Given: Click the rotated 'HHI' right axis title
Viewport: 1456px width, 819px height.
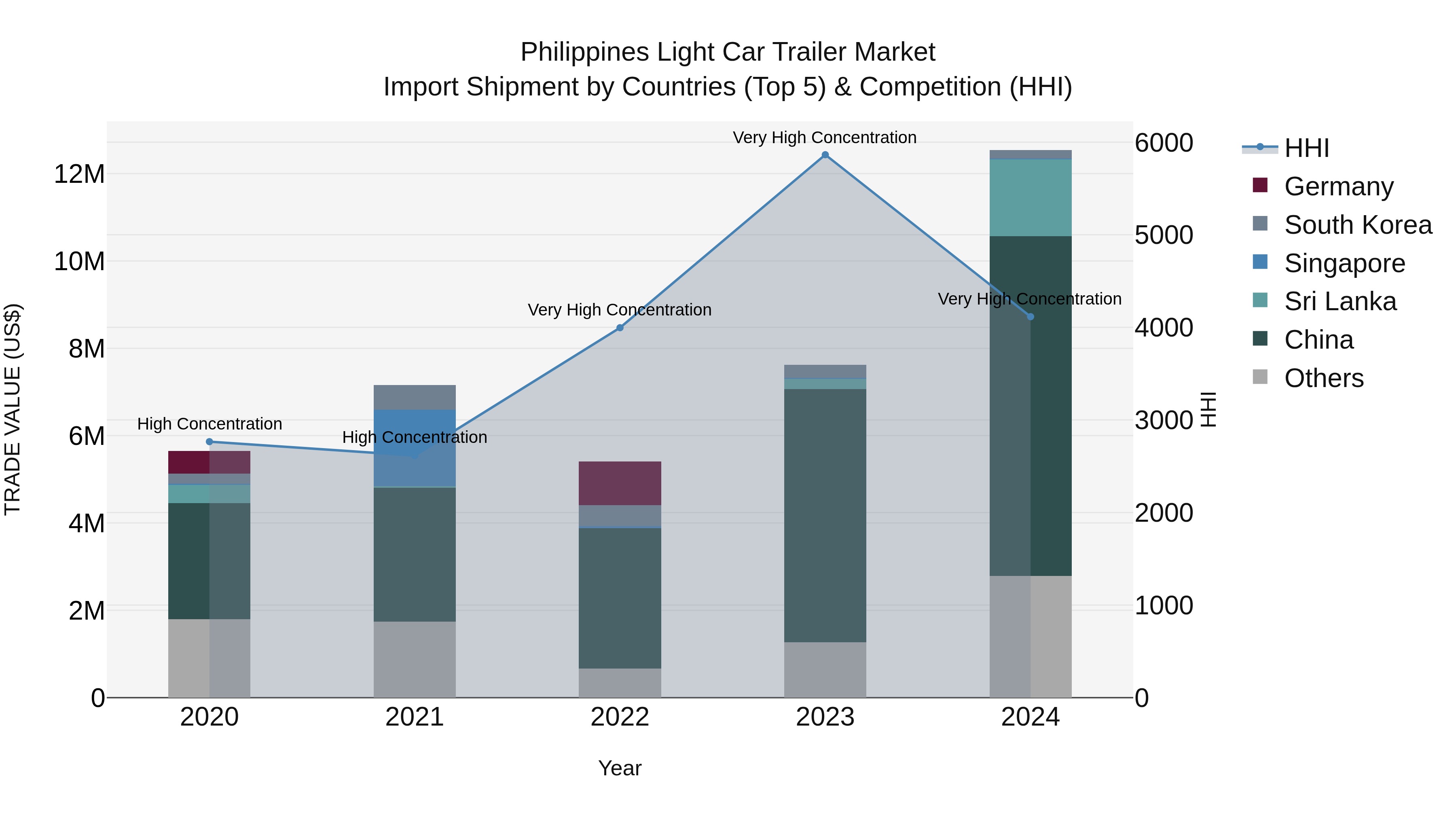Looking at the screenshot, I should (1208, 409).
